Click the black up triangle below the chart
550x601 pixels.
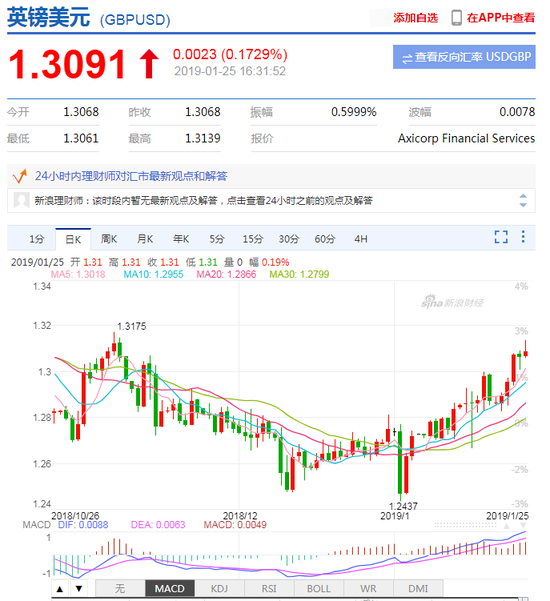(60, 588)
